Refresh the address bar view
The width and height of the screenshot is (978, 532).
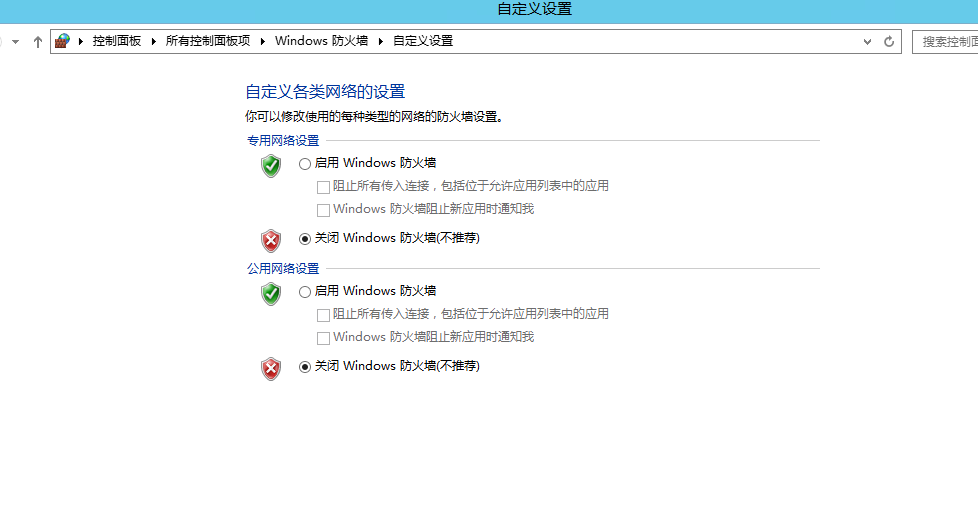click(x=889, y=42)
